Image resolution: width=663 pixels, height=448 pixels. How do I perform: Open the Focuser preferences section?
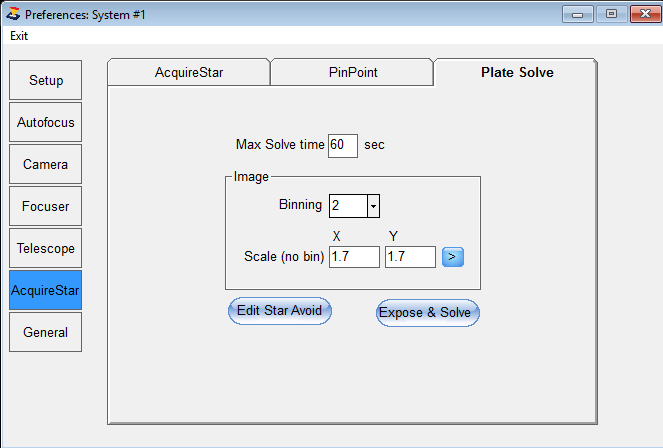[46, 206]
